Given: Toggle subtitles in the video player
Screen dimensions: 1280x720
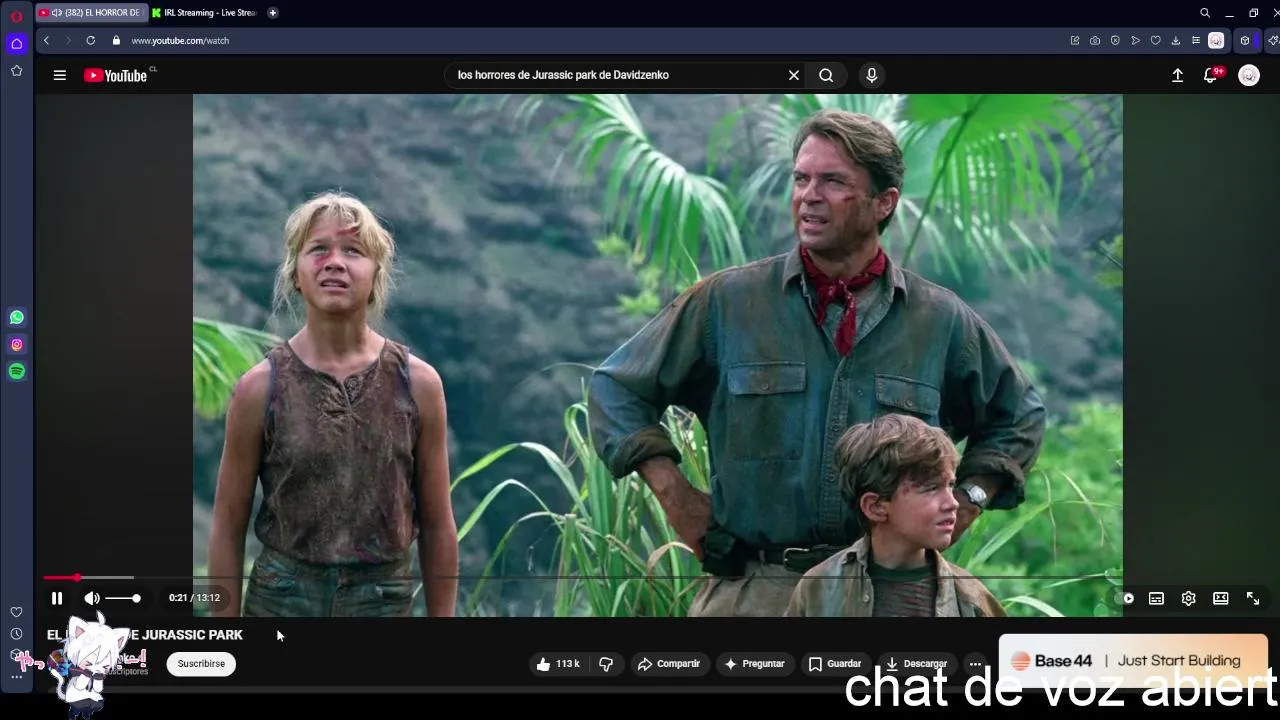Looking at the screenshot, I should [1156, 598].
